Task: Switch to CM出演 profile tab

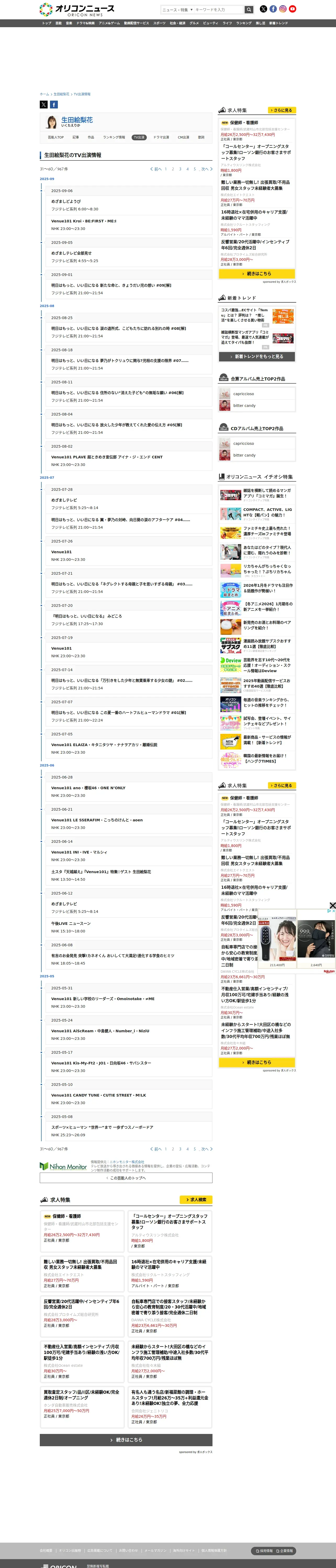Action: [x=183, y=137]
